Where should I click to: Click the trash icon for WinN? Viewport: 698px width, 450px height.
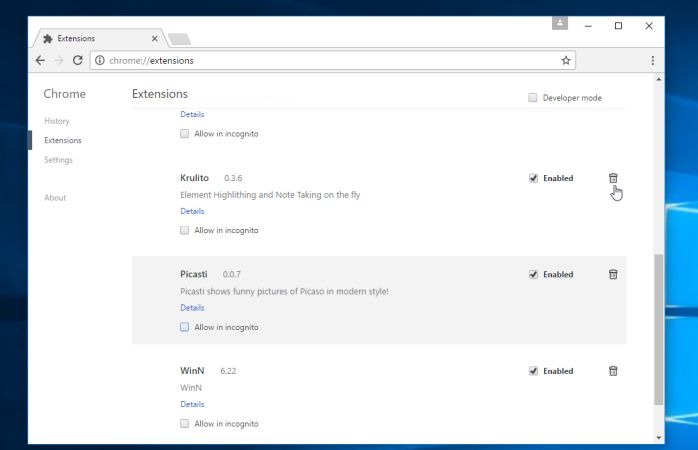click(x=613, y=371)
